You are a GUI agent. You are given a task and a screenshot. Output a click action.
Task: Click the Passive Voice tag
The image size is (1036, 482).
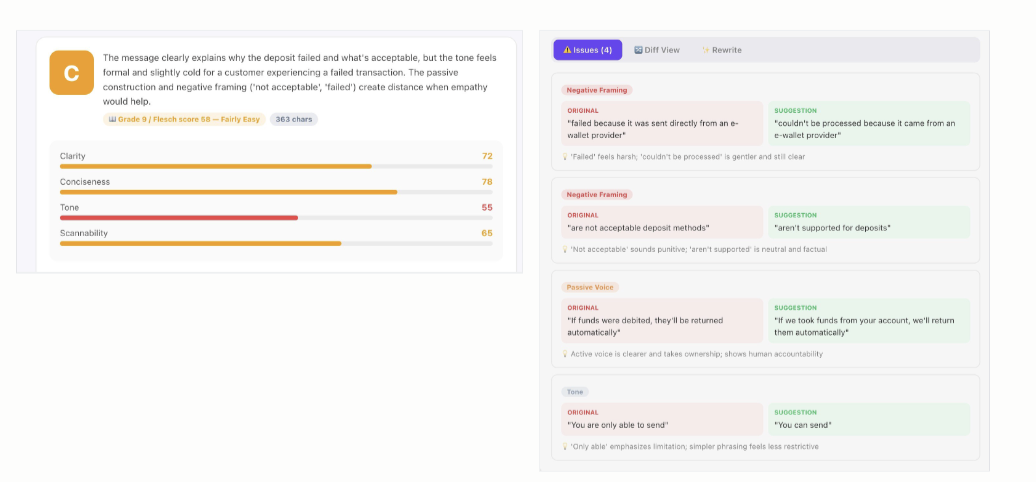pos(590,287)
